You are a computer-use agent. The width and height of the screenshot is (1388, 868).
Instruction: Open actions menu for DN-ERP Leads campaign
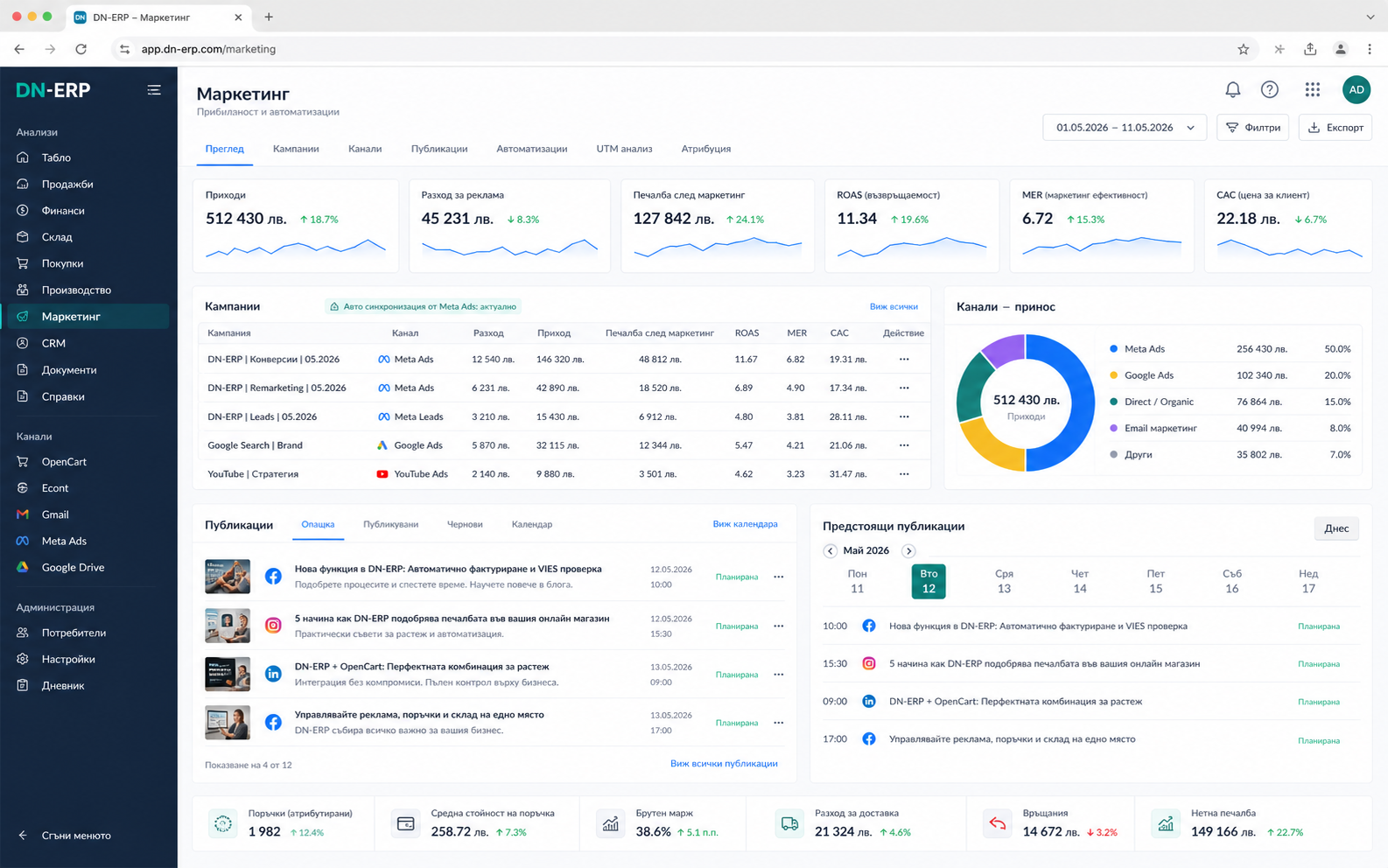point(904,416)
